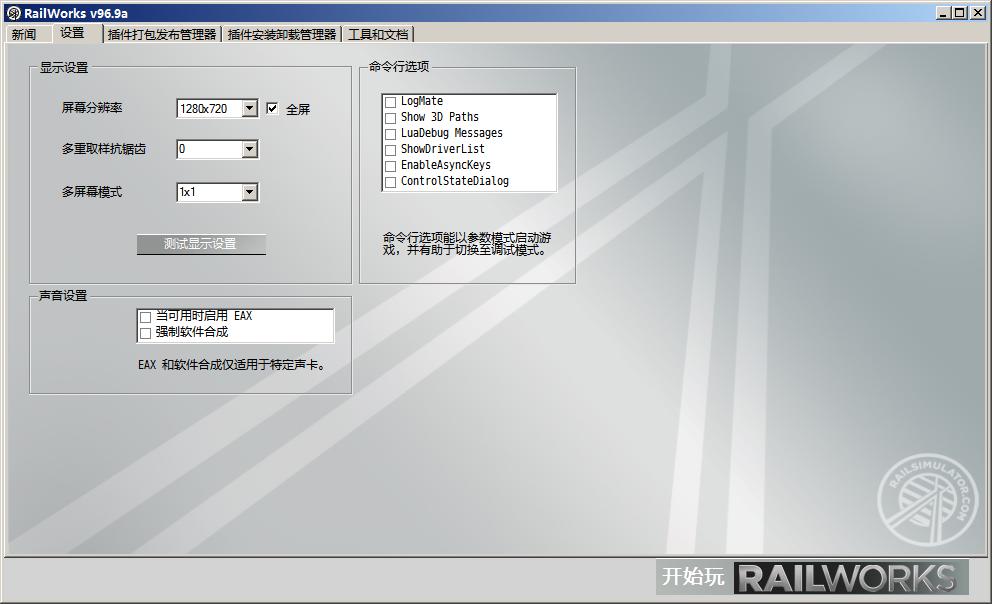Toggle the ControlStateDialog checkbox
Viewport: 992px width, 604px height.
(390, 182)
